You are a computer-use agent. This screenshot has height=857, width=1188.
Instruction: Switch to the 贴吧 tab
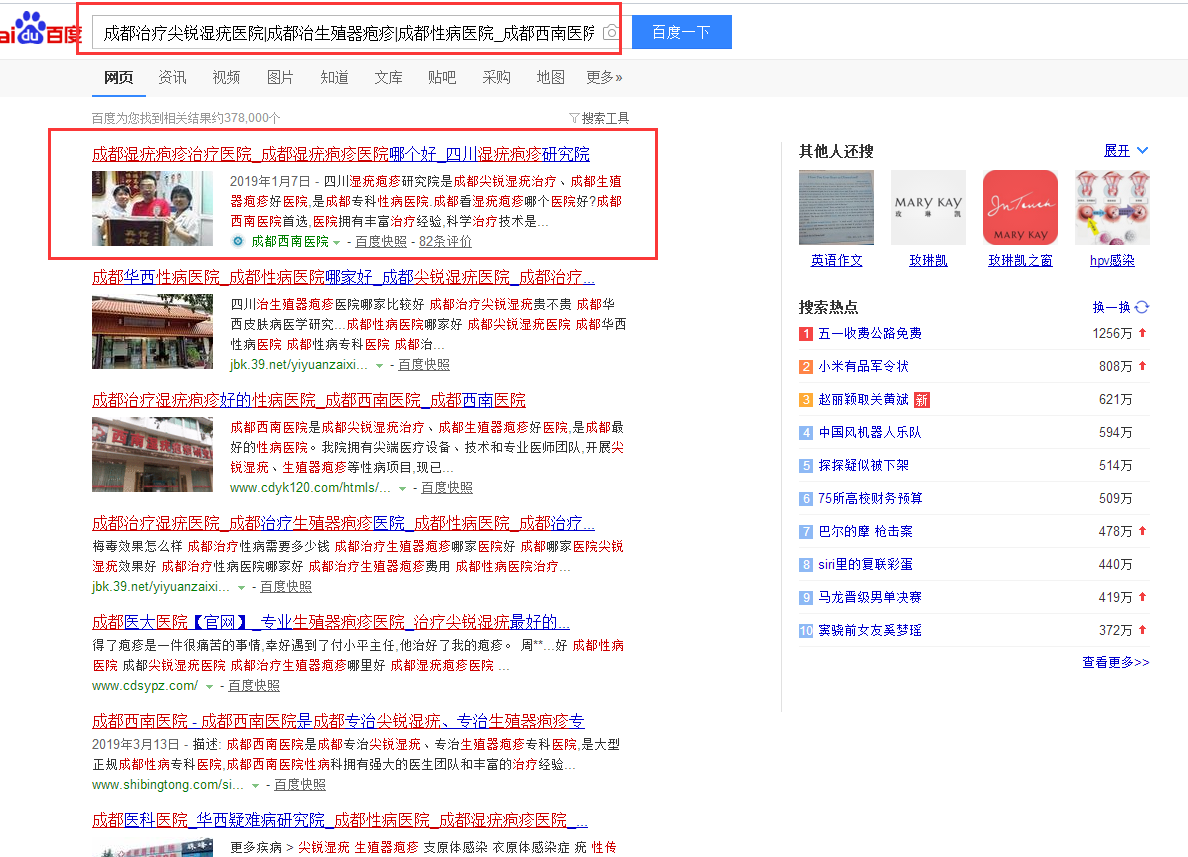[442, 77]
